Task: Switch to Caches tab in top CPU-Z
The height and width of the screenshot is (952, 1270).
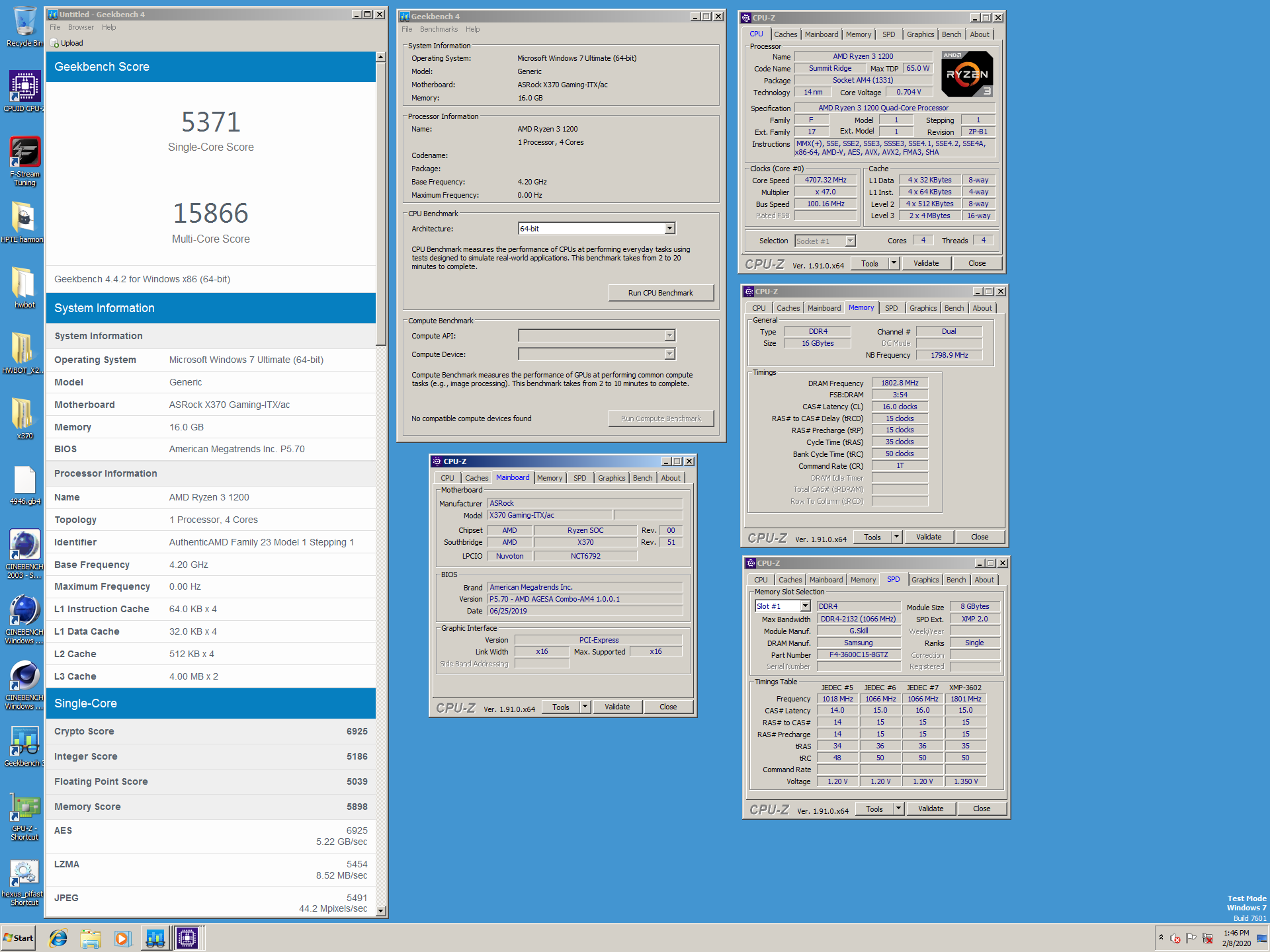Action: click(x=785, y=34)
